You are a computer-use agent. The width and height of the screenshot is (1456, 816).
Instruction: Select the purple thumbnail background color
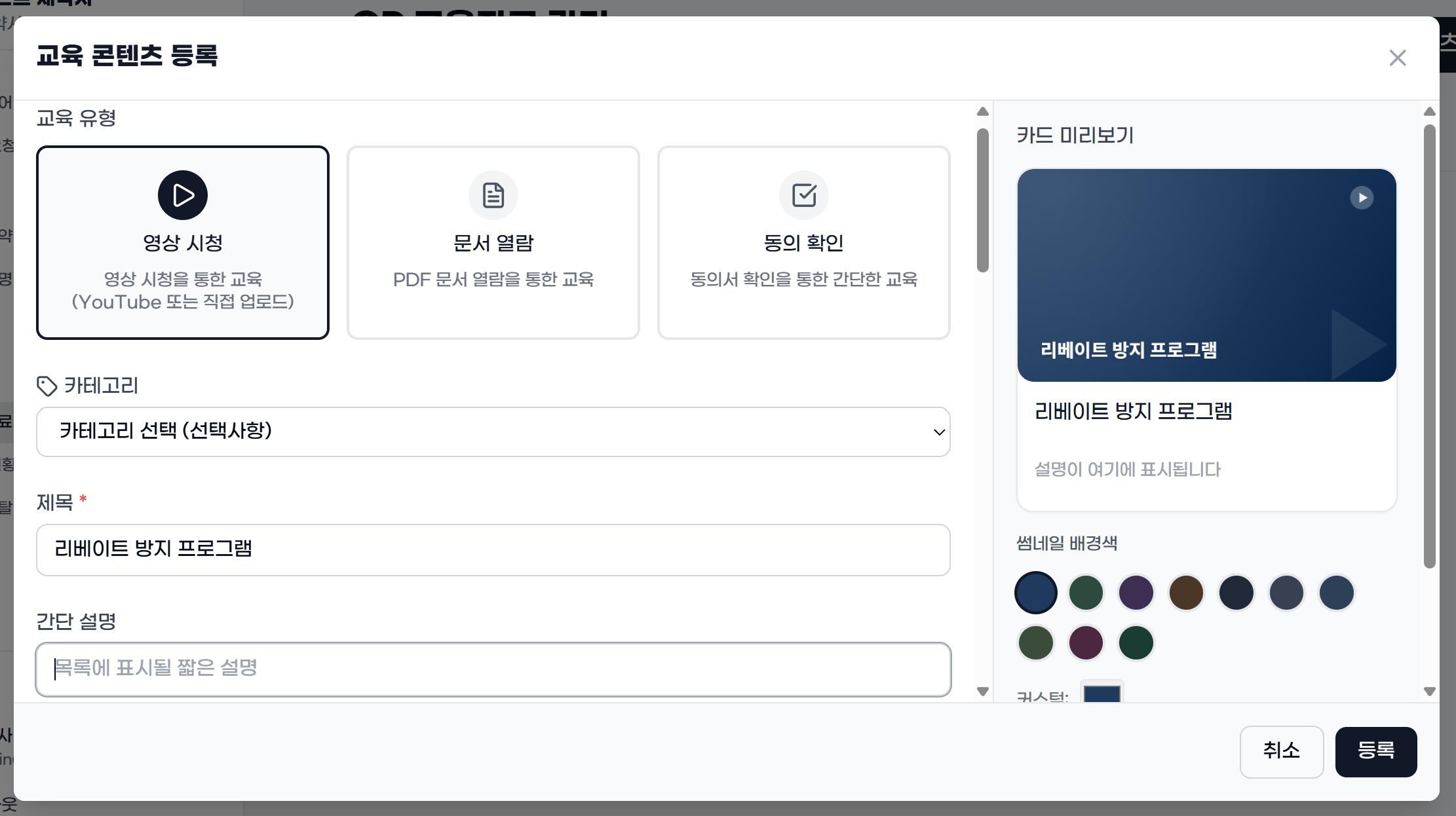[1136, 593]
